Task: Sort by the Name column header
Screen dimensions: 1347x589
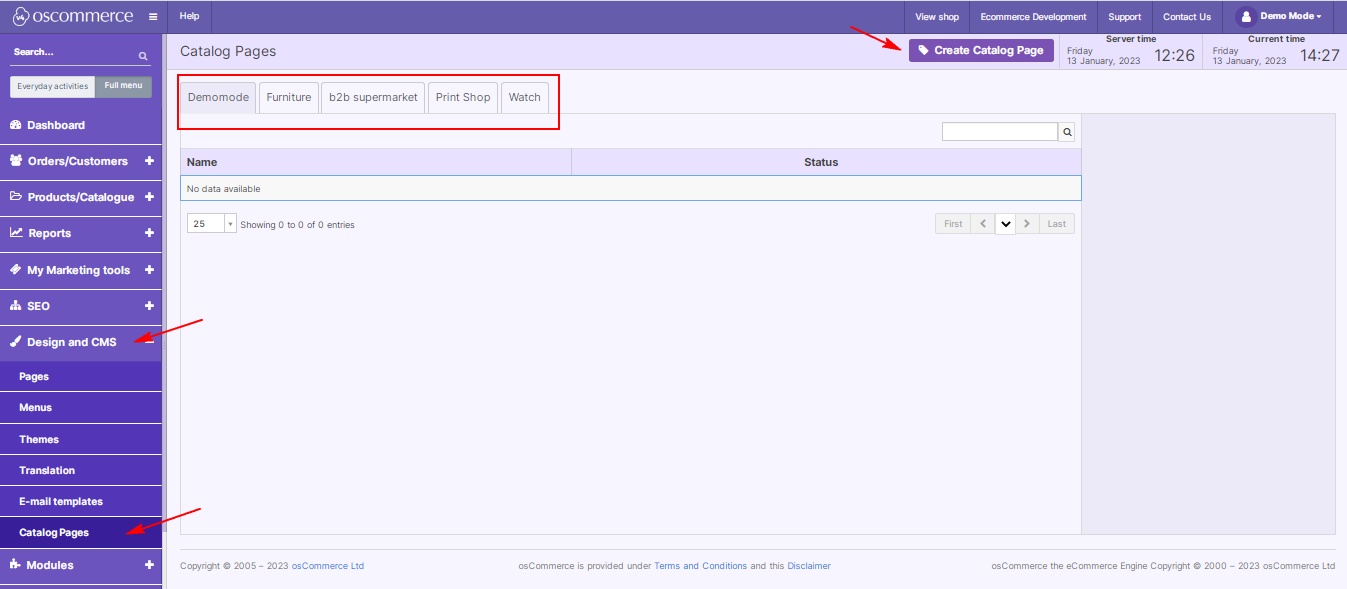Action: coord(376,162)
